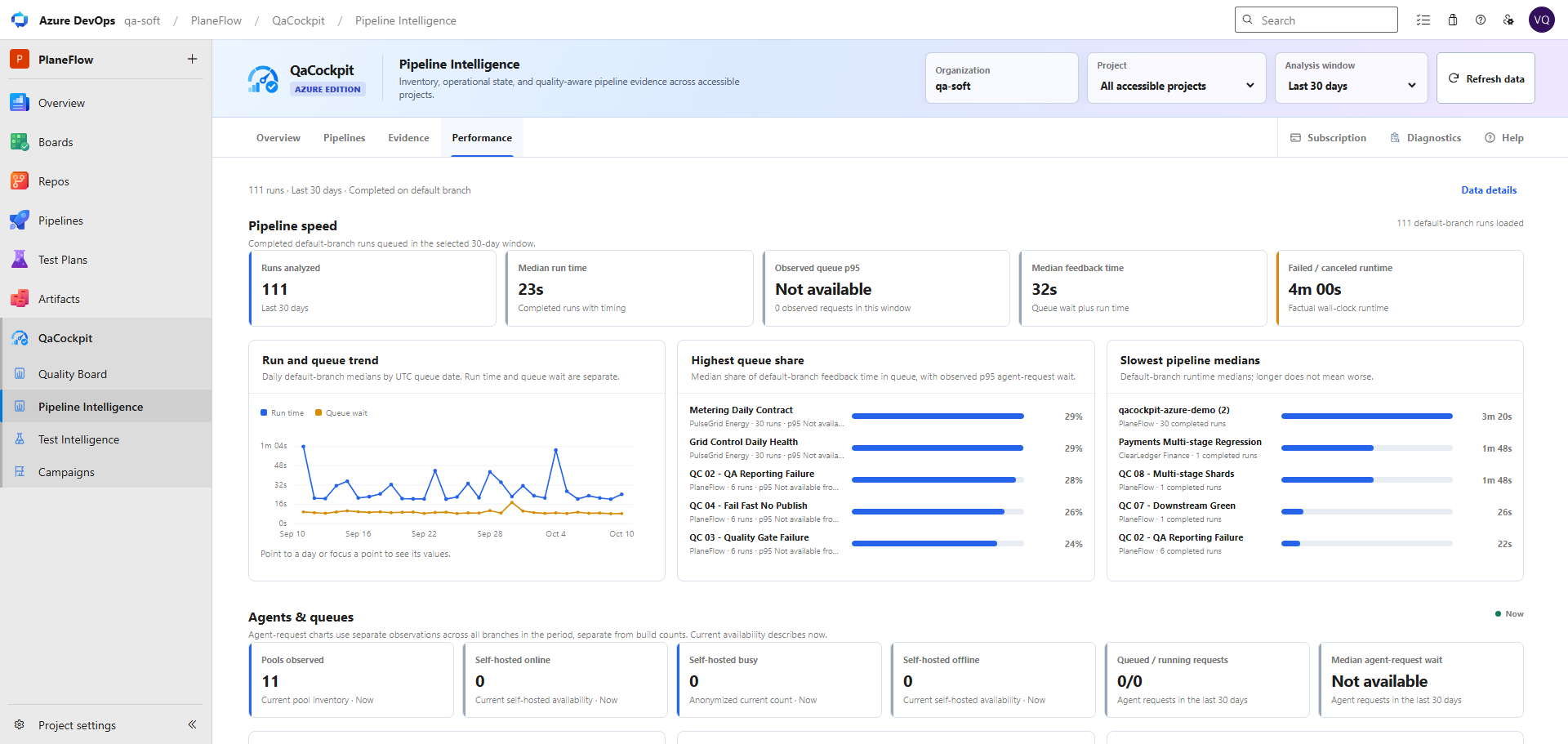Click the Median feedback time 32s value
Viewport: 1568px width, 744px height.
(1044, 289)
